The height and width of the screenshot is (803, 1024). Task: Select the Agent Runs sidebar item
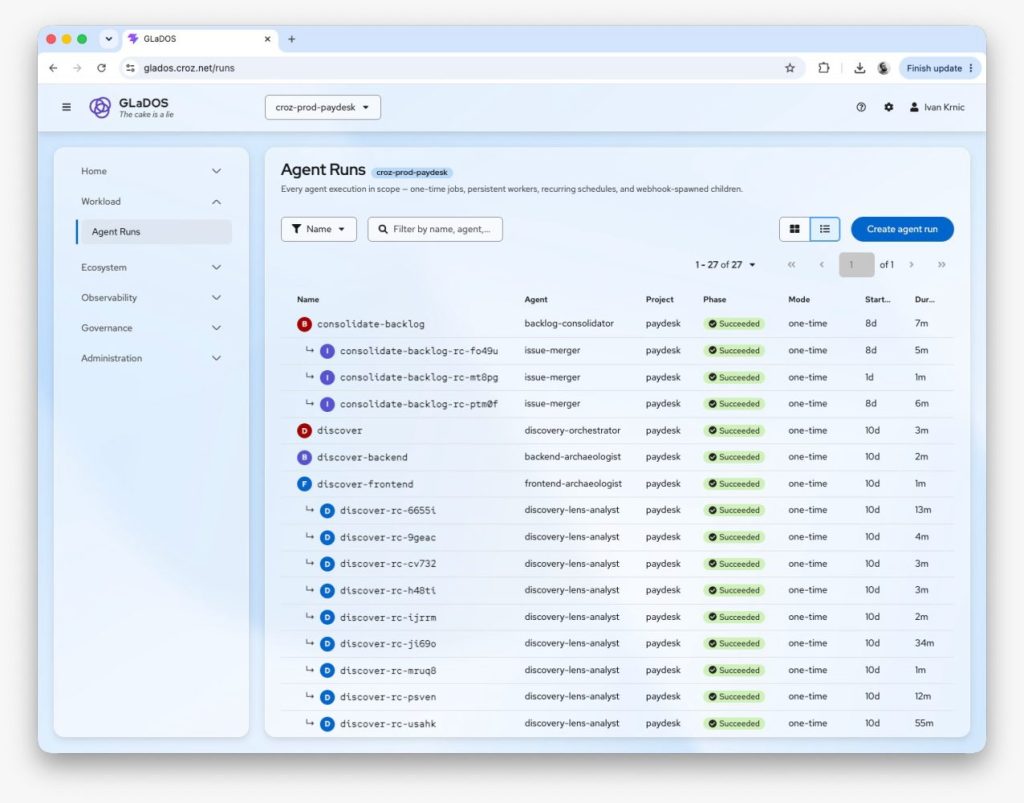coord(154,232)
